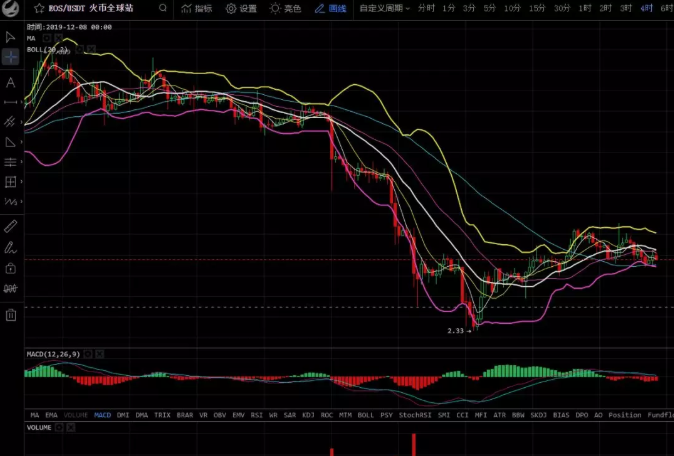Favorite EOS/USDT with the star icon

[39, 8]
